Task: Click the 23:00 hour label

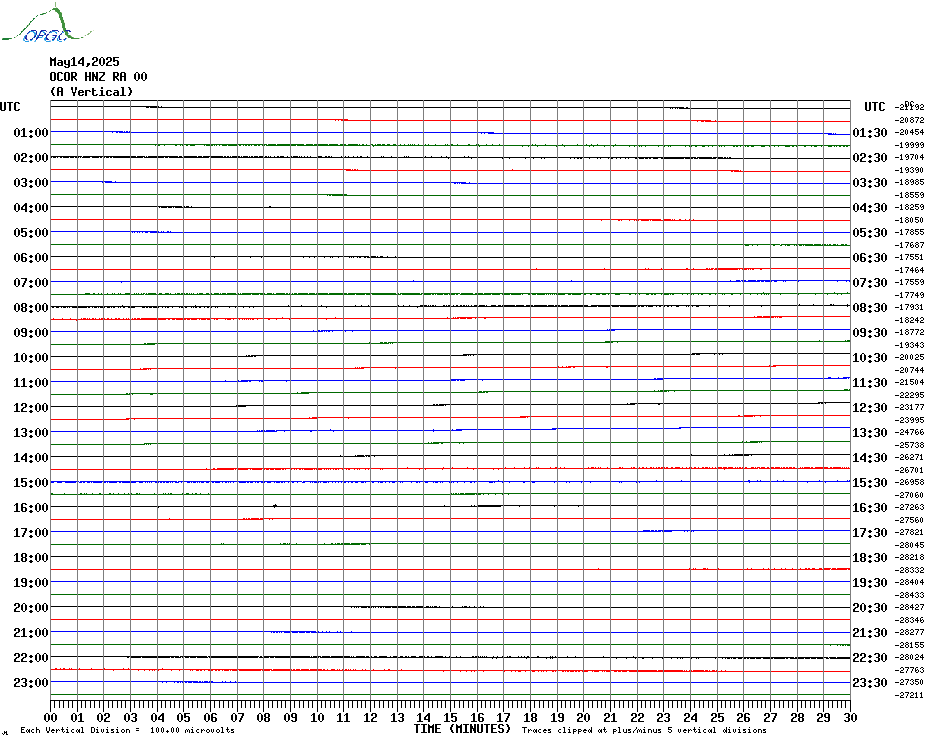Action: pos(31,682)
